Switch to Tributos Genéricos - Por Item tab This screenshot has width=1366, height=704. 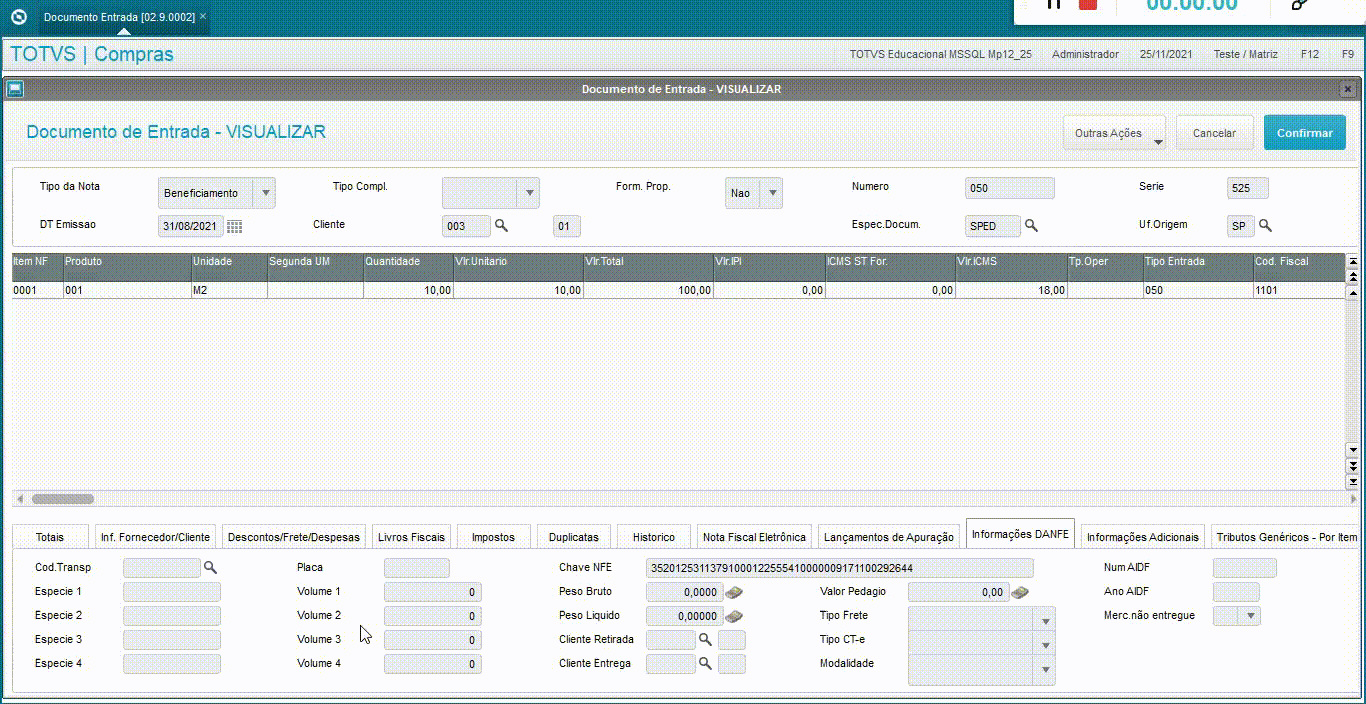tap(1286, 537)
